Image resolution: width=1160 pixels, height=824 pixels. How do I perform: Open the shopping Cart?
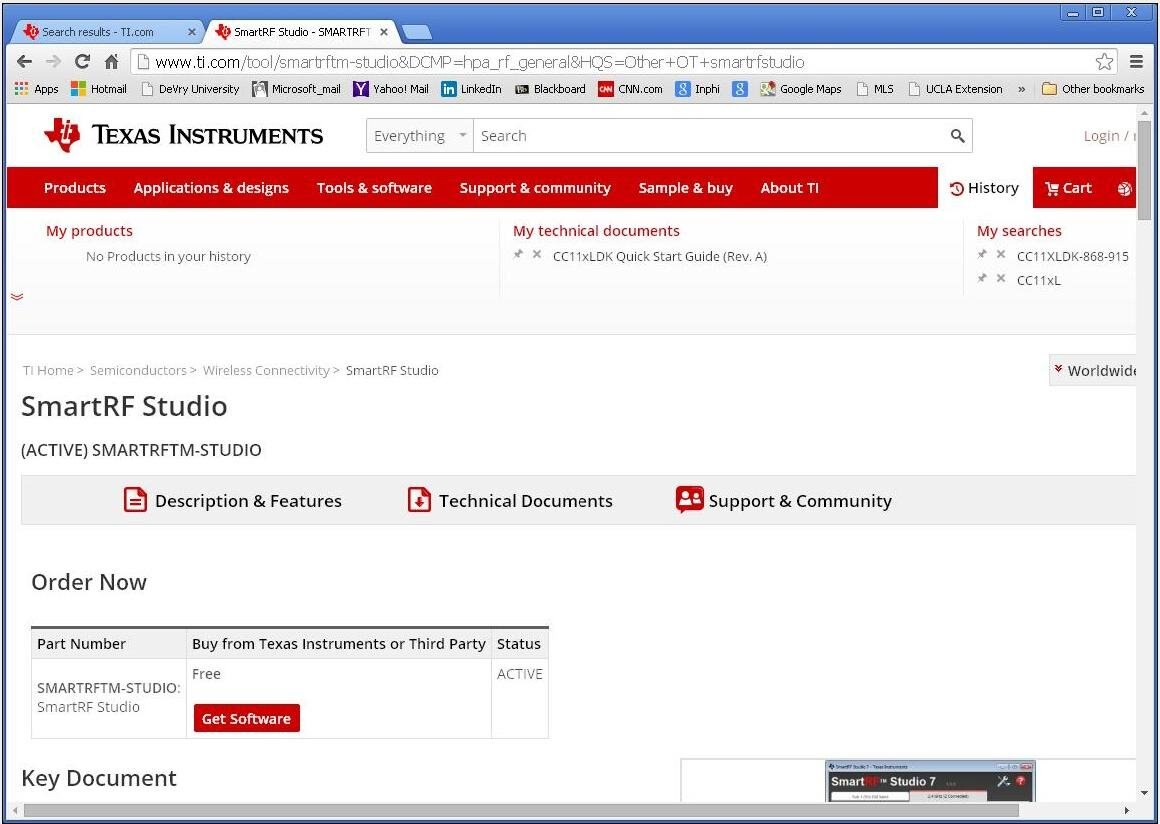[x=1068, y=188]
